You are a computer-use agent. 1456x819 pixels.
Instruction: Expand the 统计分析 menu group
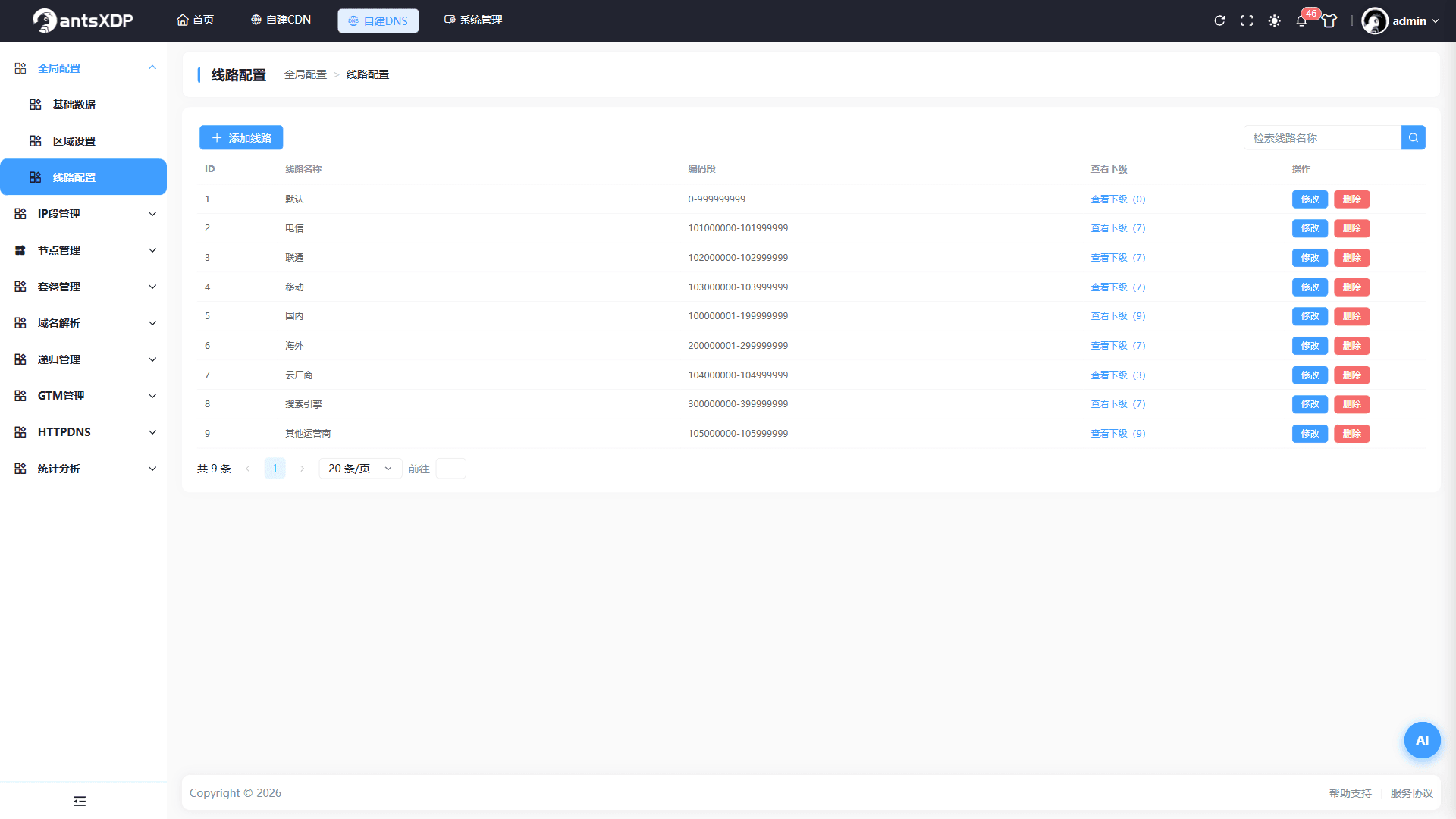click(x=83, y=469)
